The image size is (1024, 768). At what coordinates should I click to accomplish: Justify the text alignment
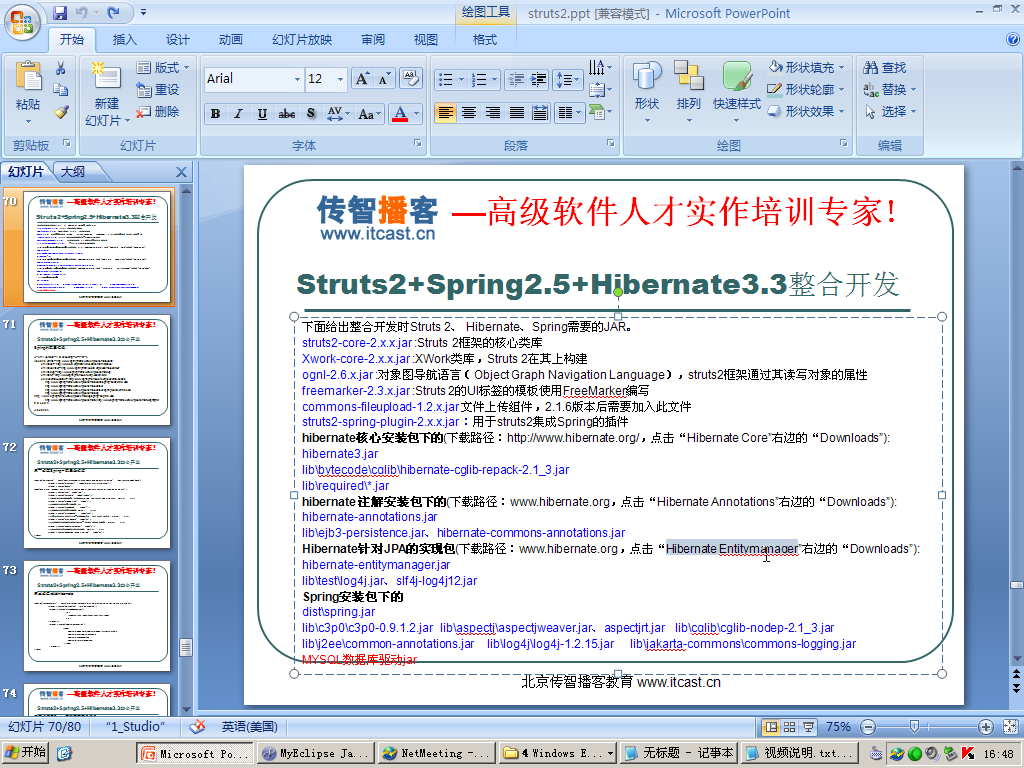tap(517, 114)
